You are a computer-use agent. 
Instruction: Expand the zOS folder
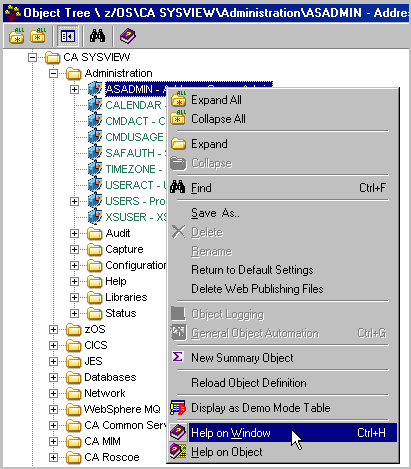click(x=53, y=329)
